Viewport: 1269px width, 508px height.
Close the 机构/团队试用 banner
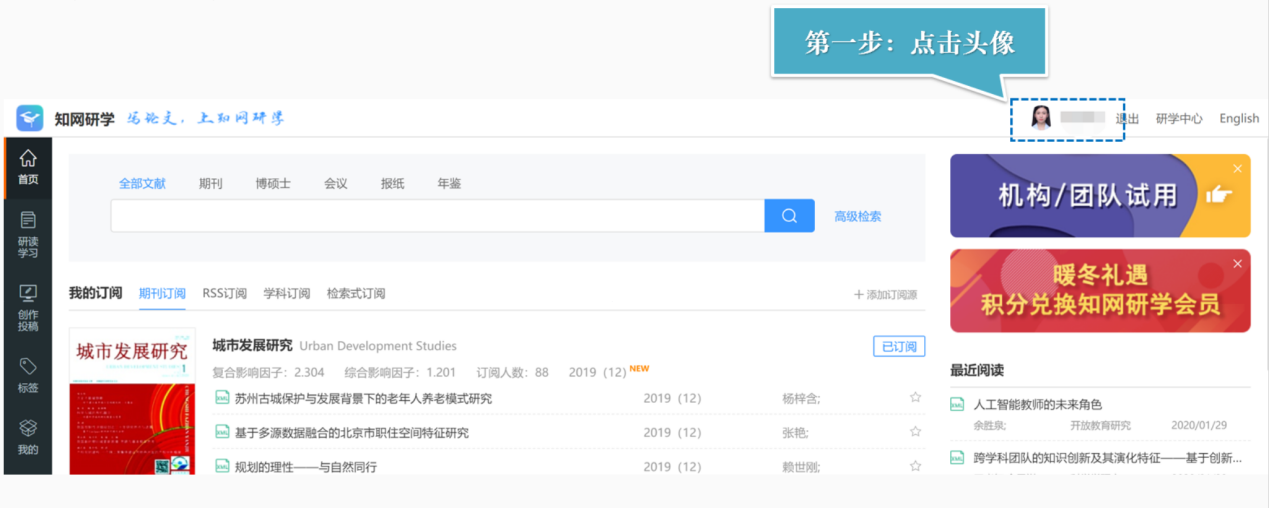pyautogui.click(x=1238, y=169)
